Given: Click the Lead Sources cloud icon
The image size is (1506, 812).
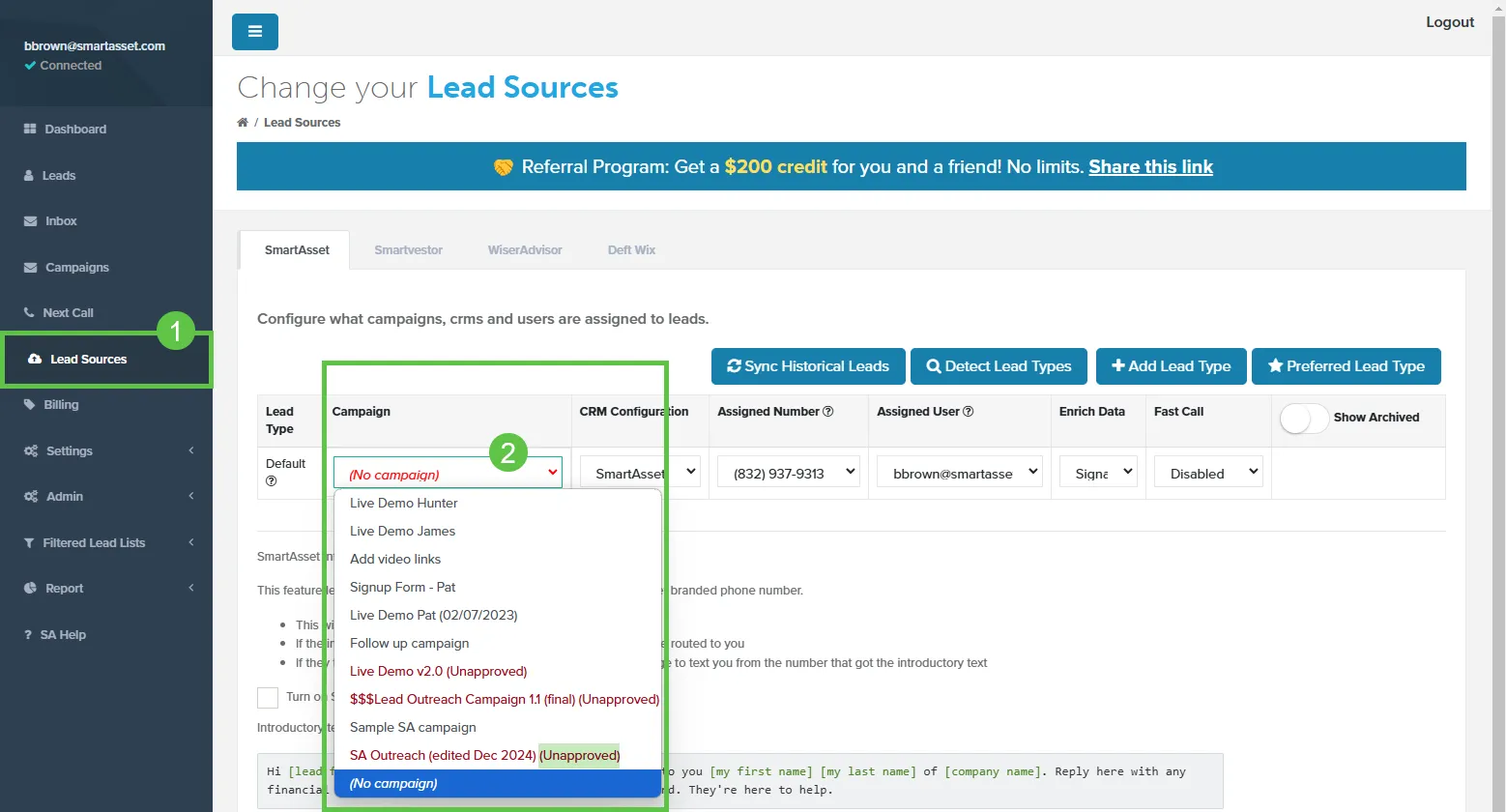Looking at the screenshot, I should (x=35, y=359).
